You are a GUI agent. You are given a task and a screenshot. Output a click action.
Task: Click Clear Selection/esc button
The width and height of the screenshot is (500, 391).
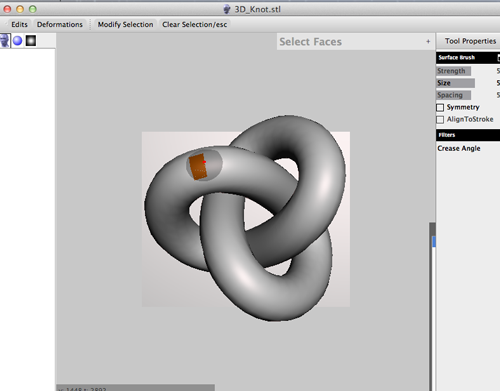pos(195,24)
